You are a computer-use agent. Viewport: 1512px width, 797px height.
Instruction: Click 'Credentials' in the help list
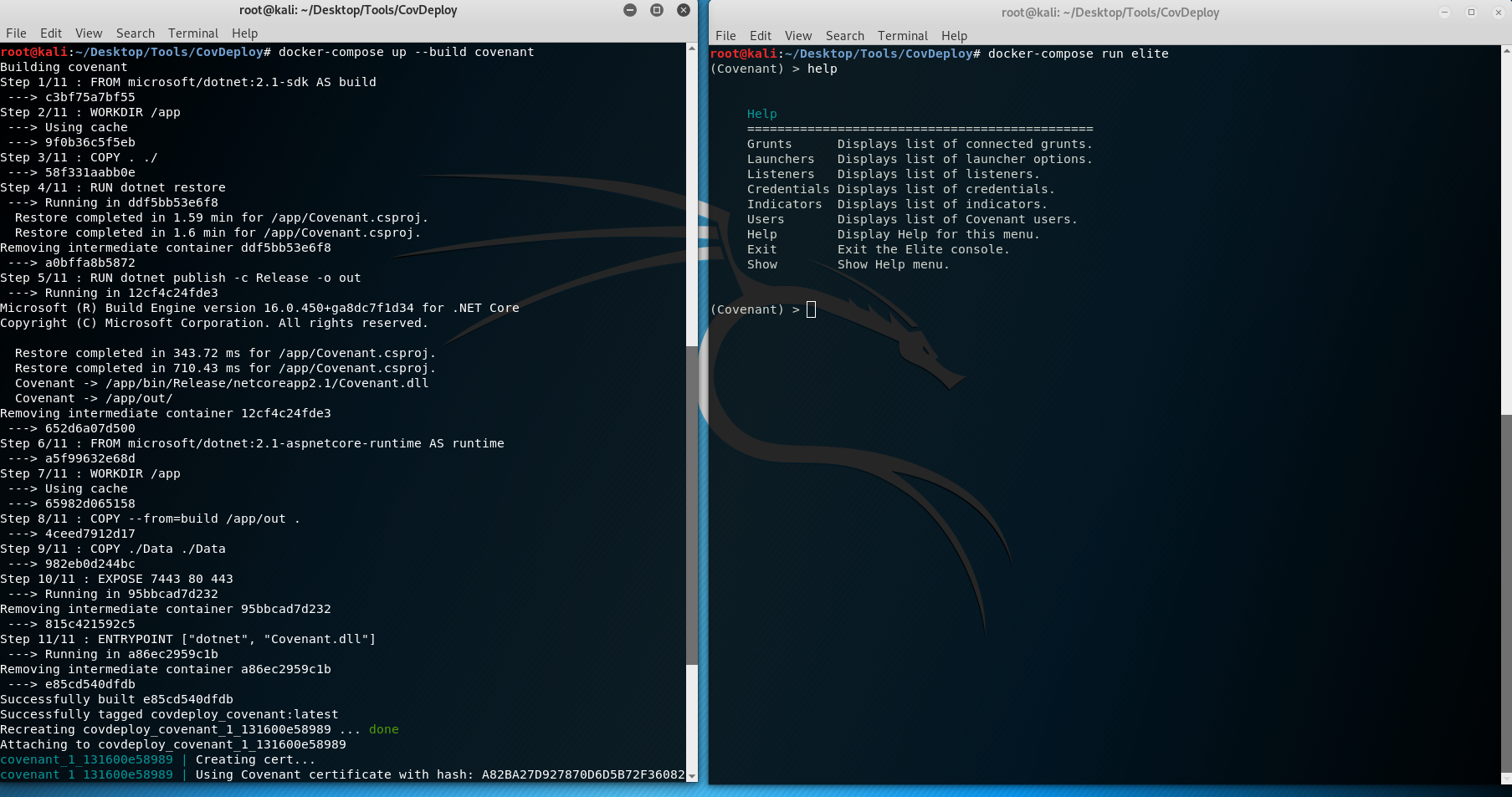[x=788, y=189]
